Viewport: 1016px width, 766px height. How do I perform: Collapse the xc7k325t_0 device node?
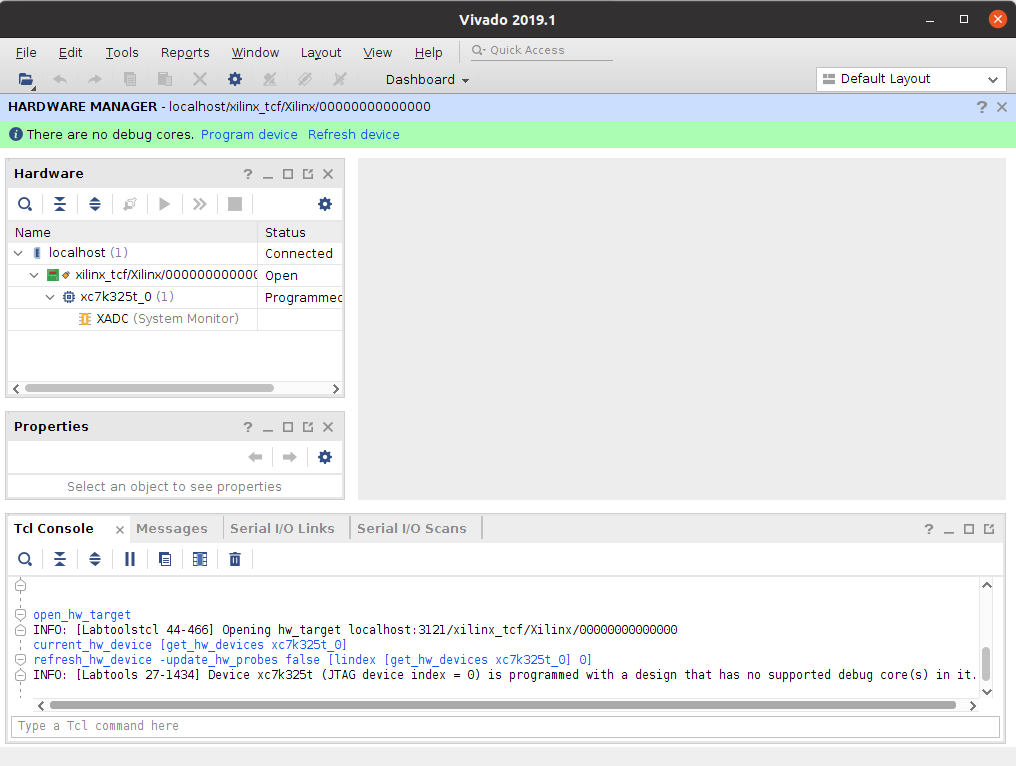(50, 297)
